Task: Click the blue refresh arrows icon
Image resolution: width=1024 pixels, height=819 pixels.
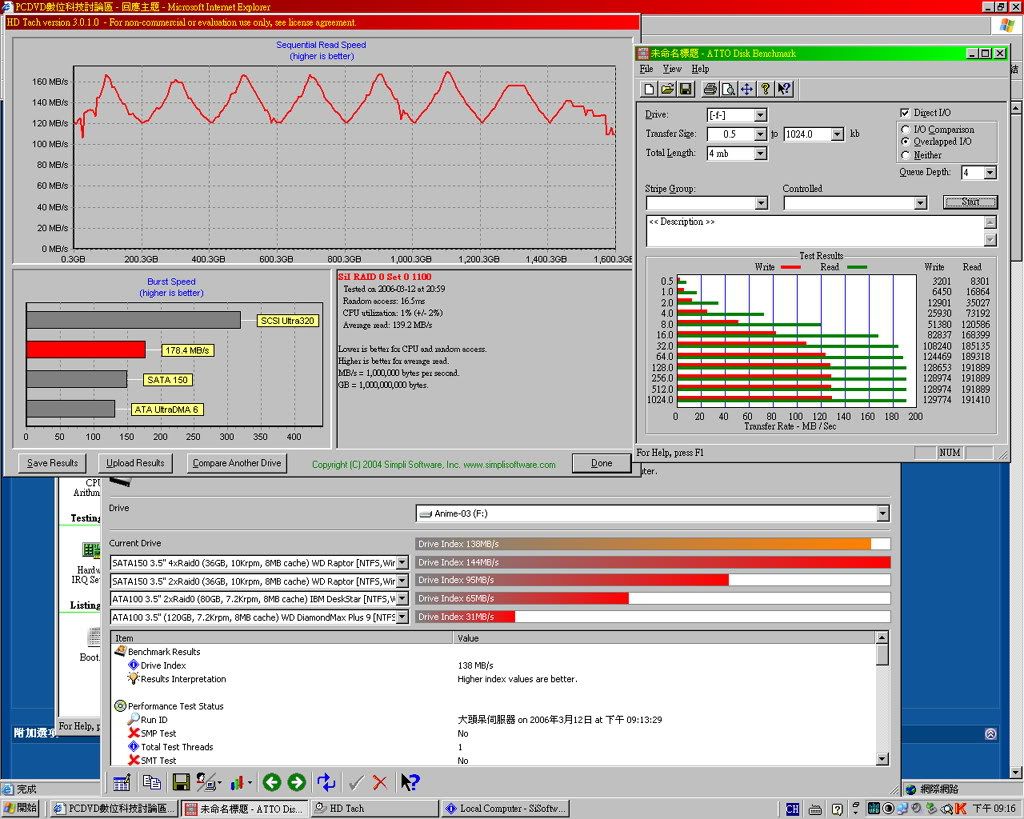Action: coord(326,782)
